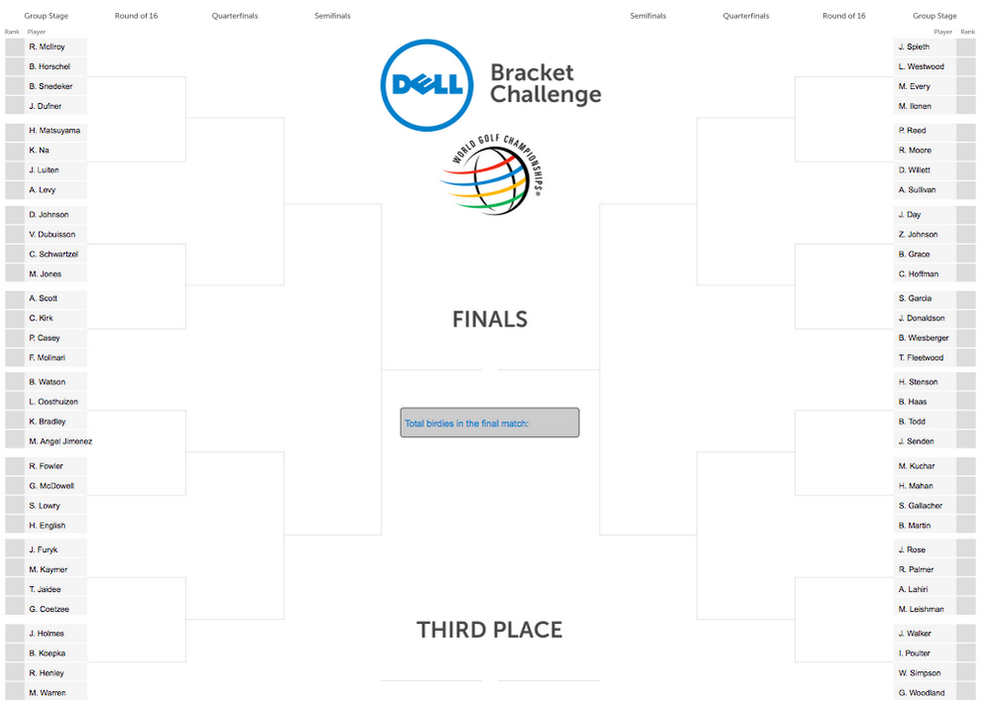The width and height of the screenshot is (981, 704).
Task: Click the Dell logo
Action: coord(427,85)
